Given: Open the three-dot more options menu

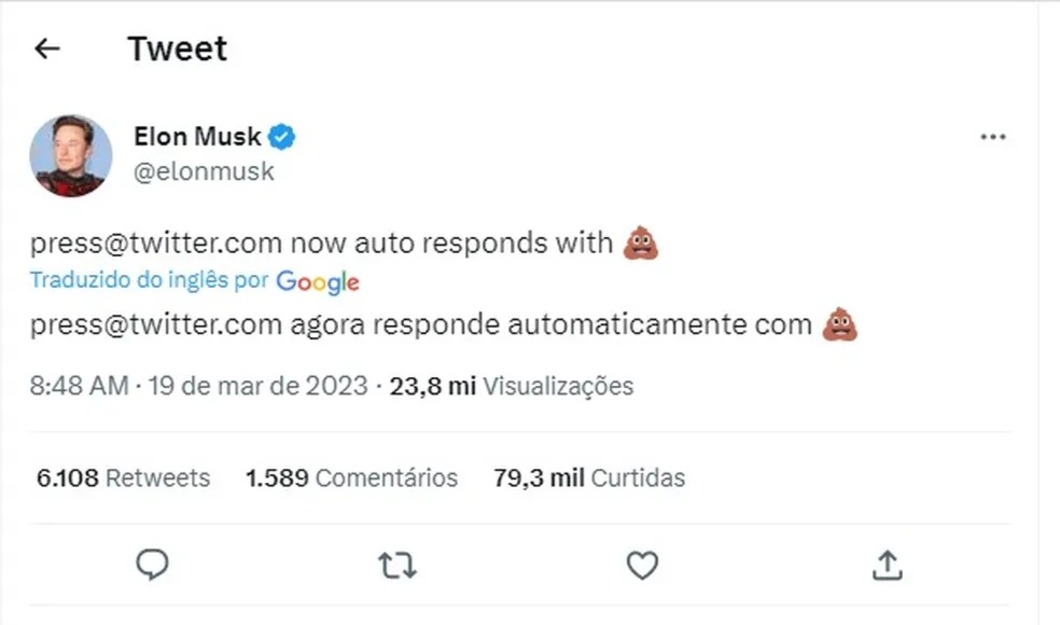Looking at the screenshot, I should click(992, 137).
